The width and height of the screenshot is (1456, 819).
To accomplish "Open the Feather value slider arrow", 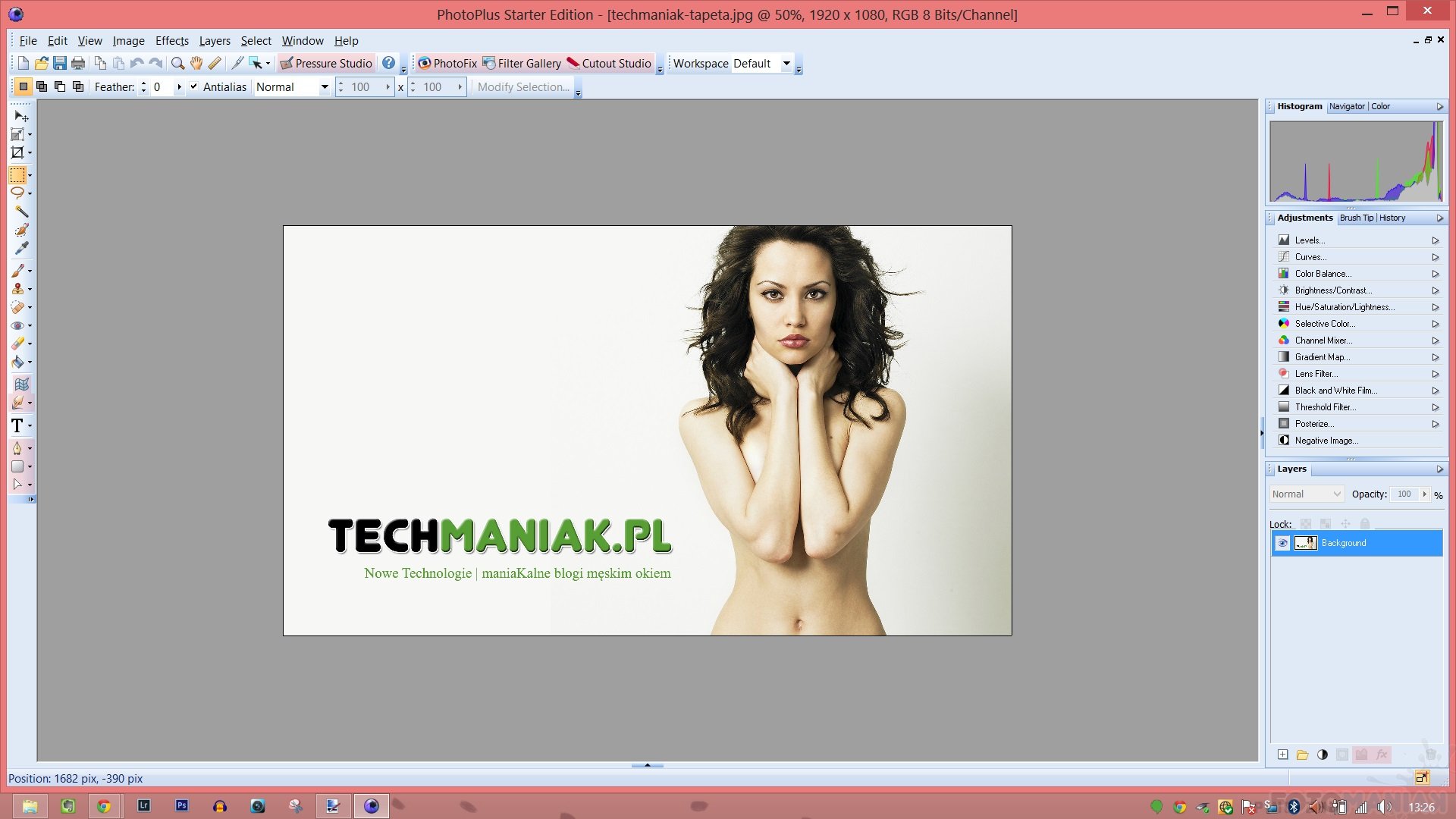I will (x=179, y=87).
